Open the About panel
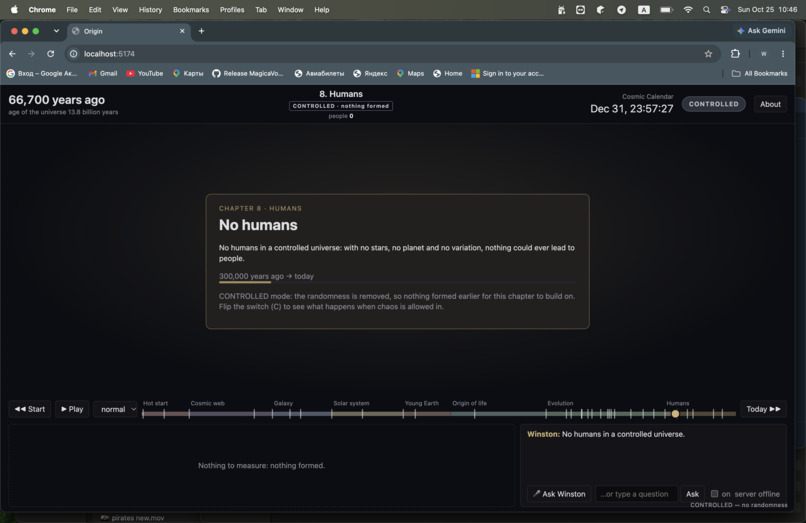 pyautogui.click(x=770, y=104)
